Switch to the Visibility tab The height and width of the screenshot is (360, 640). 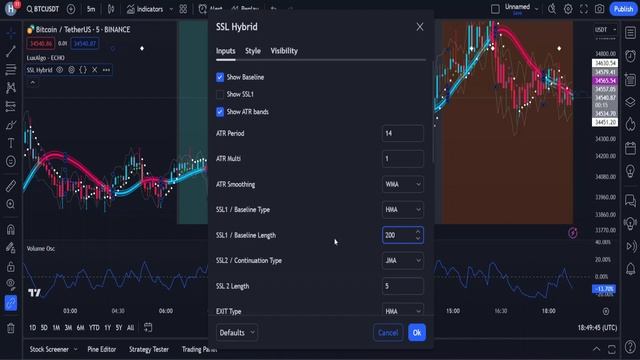284,51
